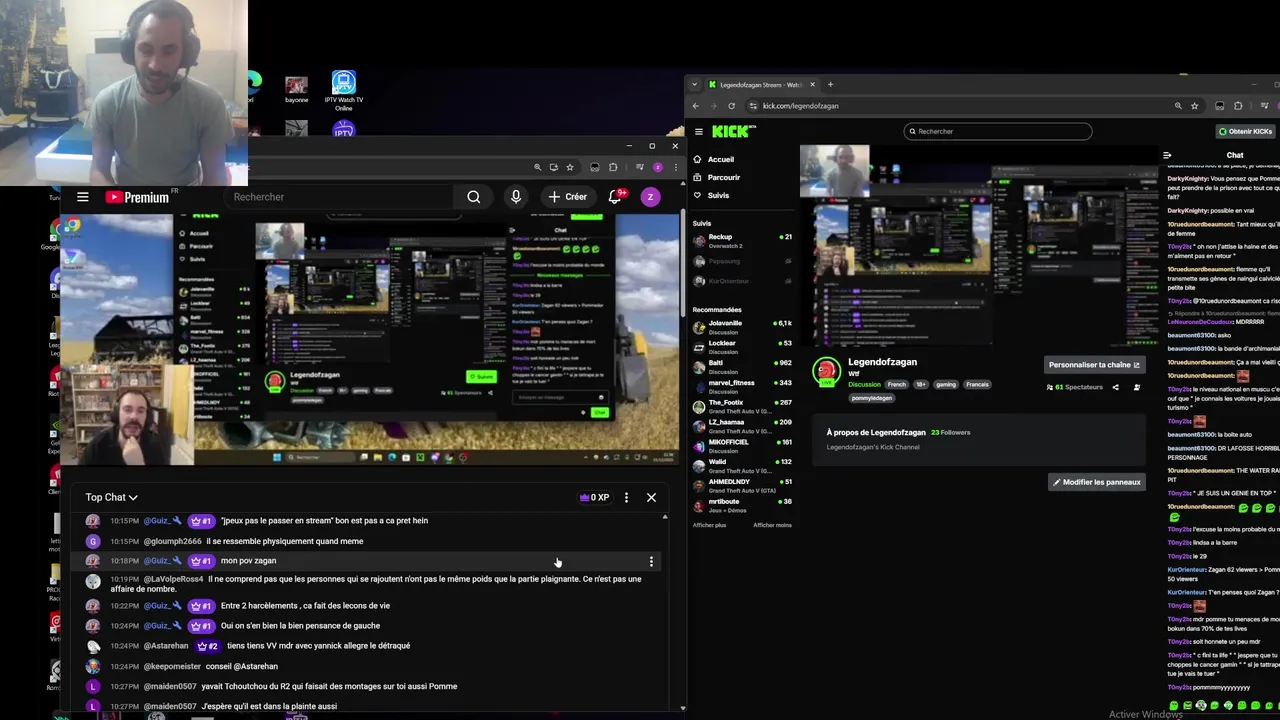This screenshot has height=720, width=1280.
Task: Focus the YouTube Rechercher search field
Action: pos(340,197)
